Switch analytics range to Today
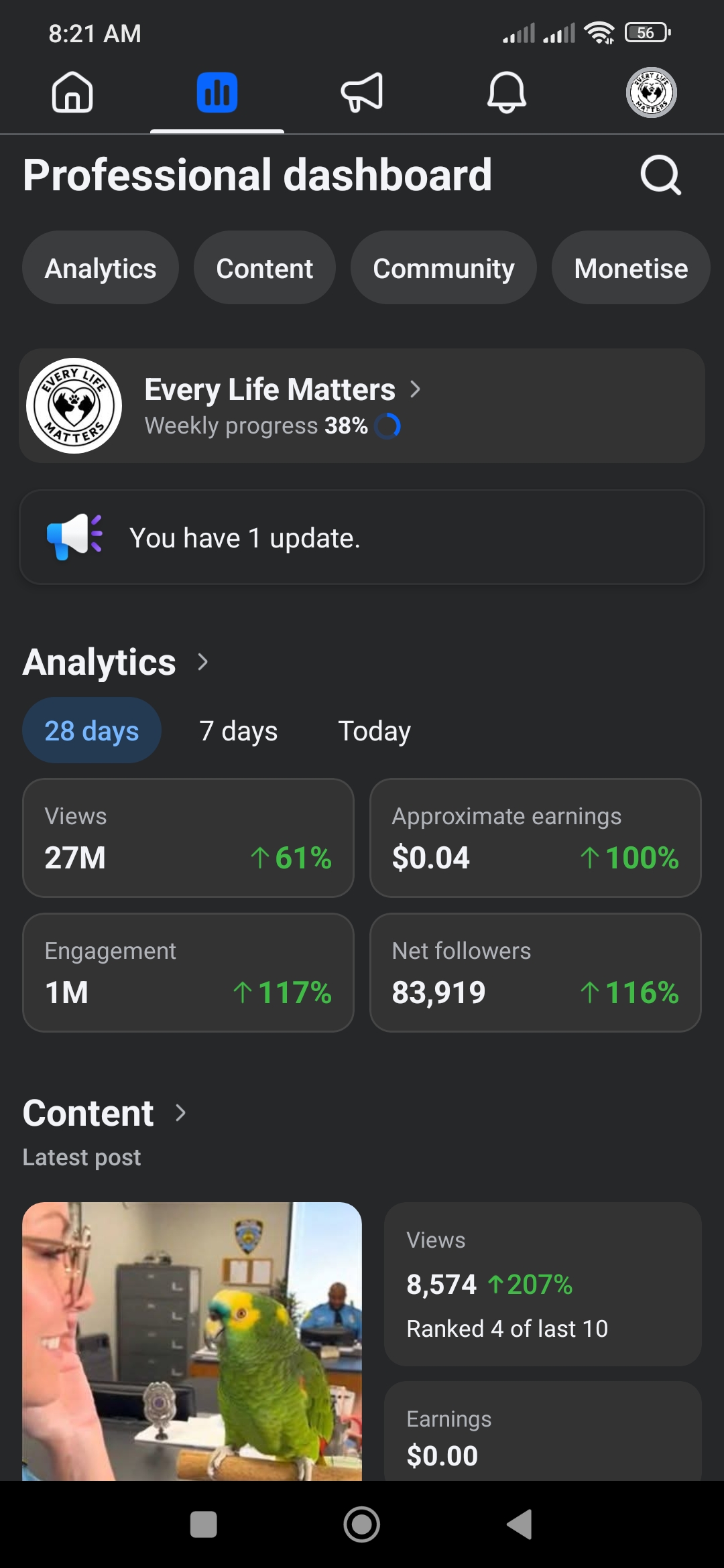The width and height of the screenshot is (724, 1568). pyautogui.click(x=374, y=730)
